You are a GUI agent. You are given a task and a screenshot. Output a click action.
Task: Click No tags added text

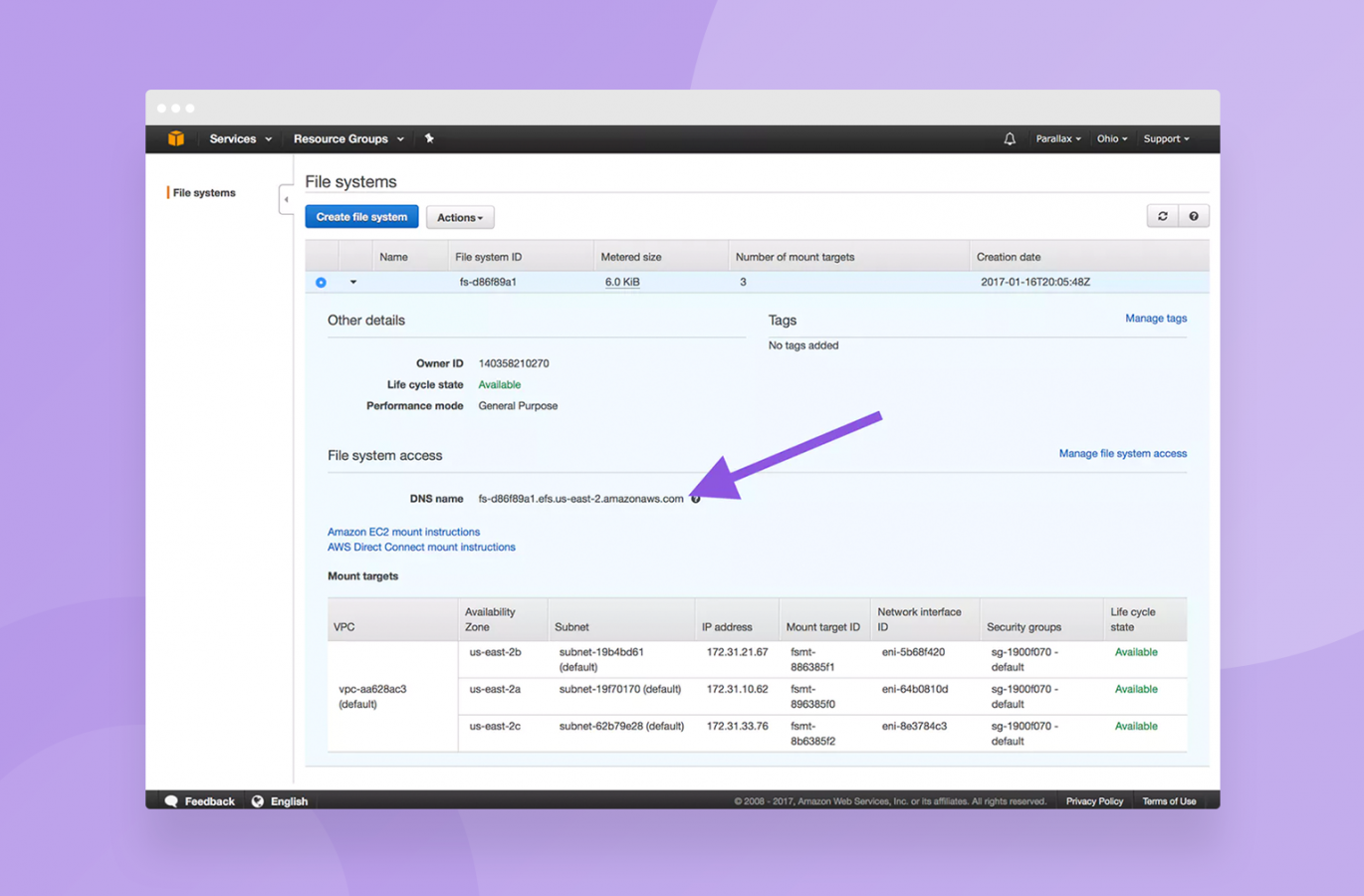[803, 345]
